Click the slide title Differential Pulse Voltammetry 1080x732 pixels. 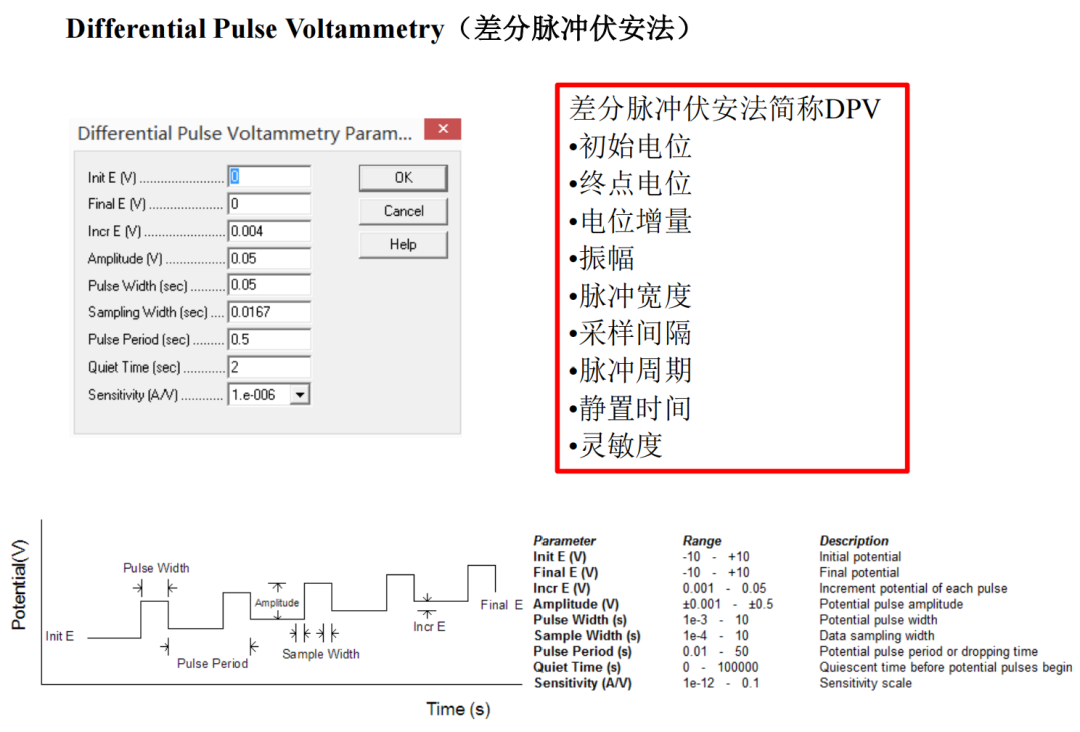point(255,29)
